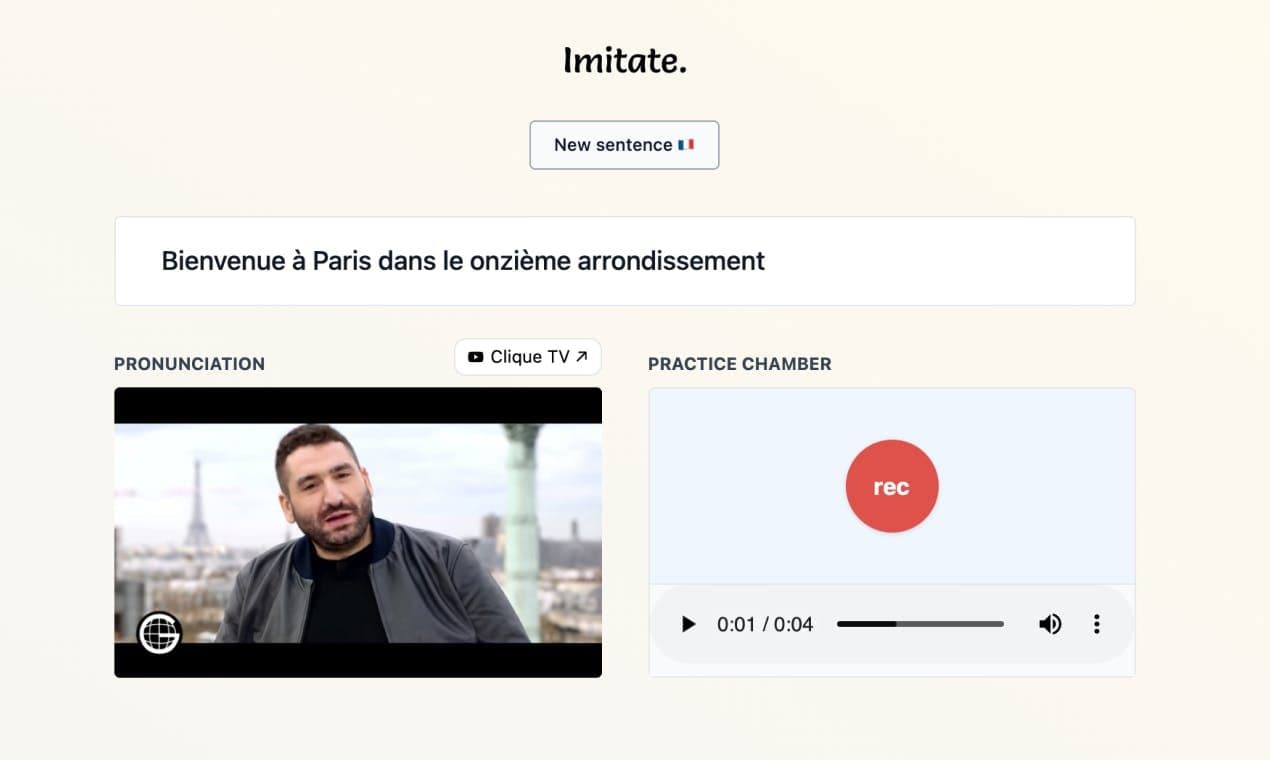Open the audio player three-dot options menu
This screenshot has height=760, width=1270.
coord(1097,624)
